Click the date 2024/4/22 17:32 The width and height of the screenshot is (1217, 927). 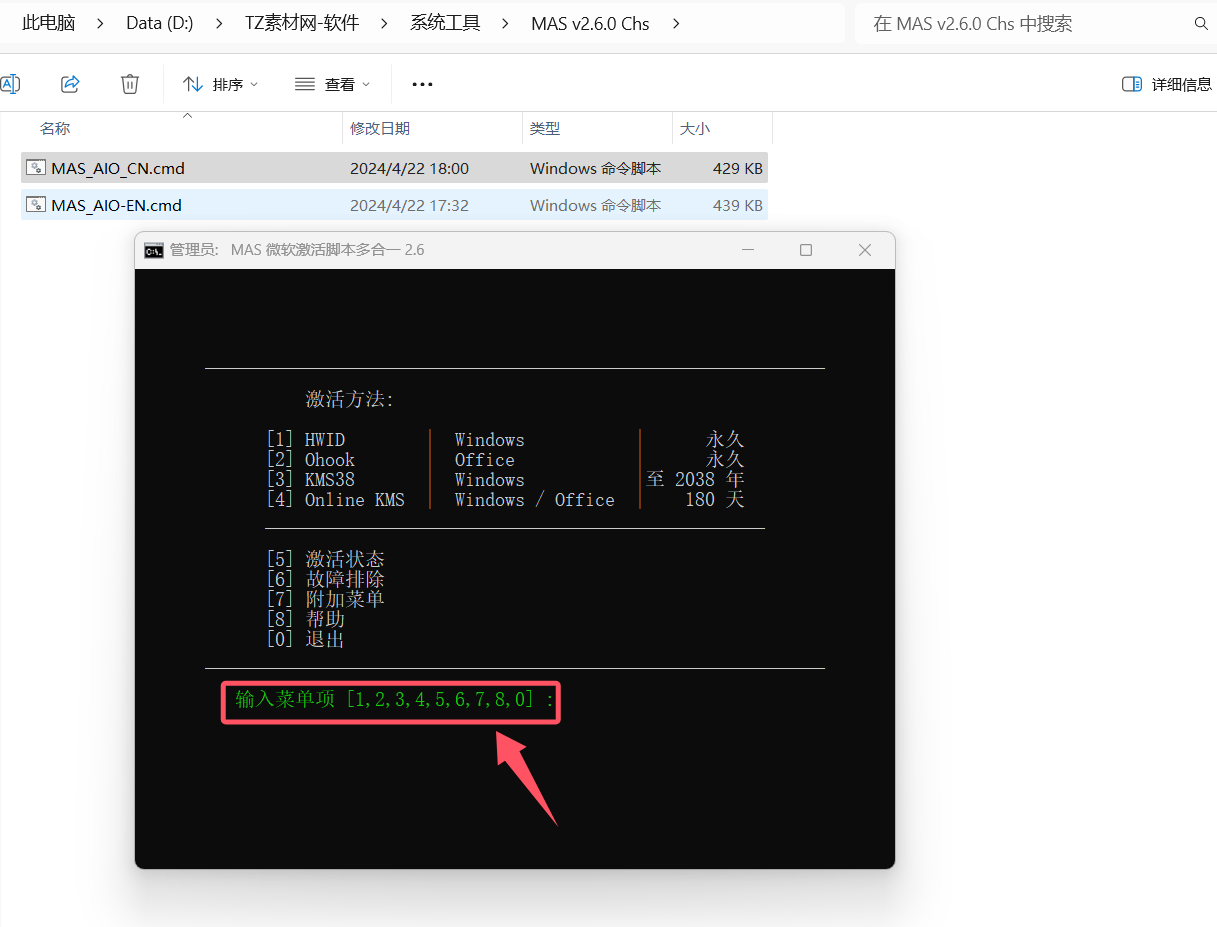click(x=409, y=206)
